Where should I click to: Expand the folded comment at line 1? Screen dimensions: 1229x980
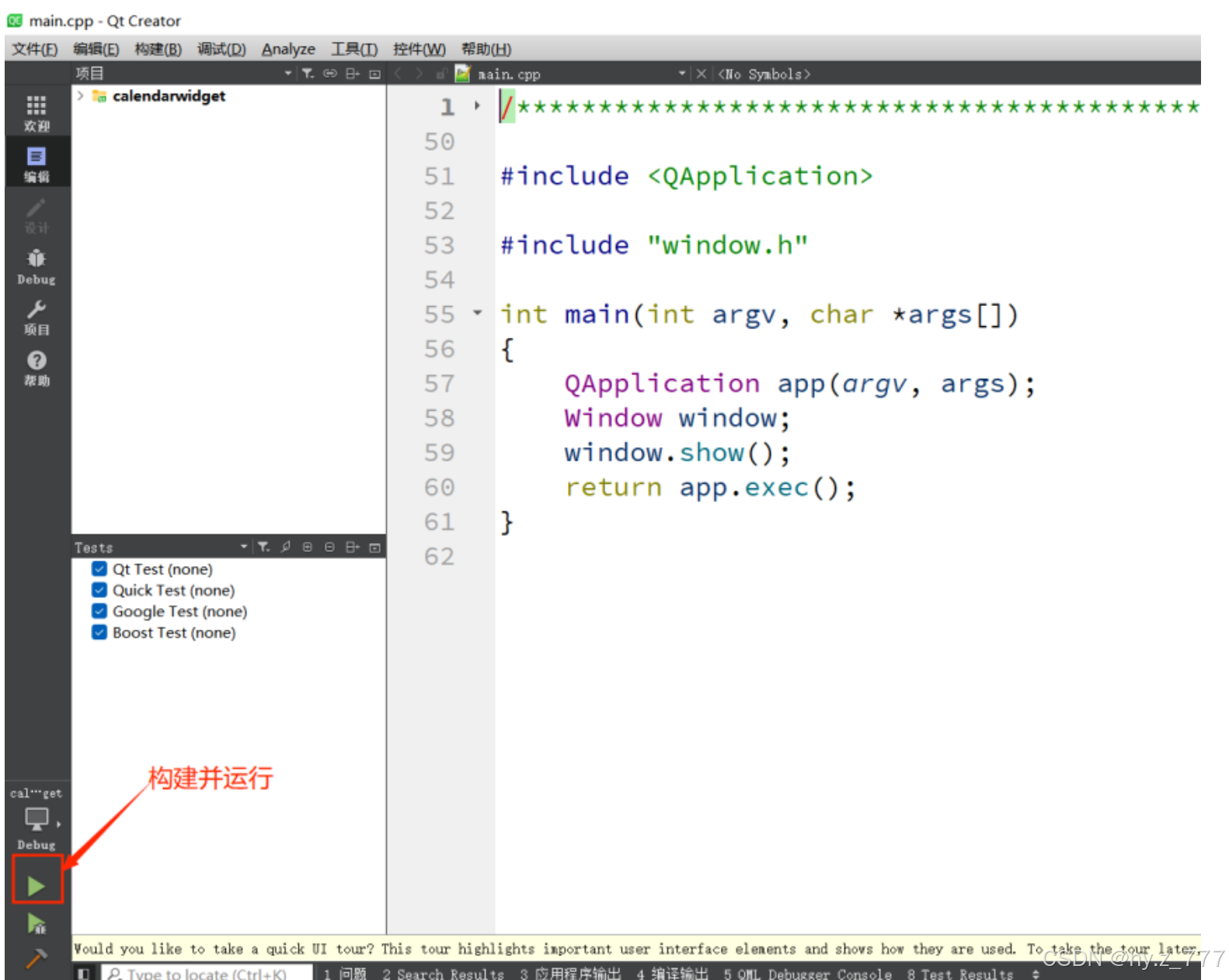pyautogui.click(x=477, y=105)
